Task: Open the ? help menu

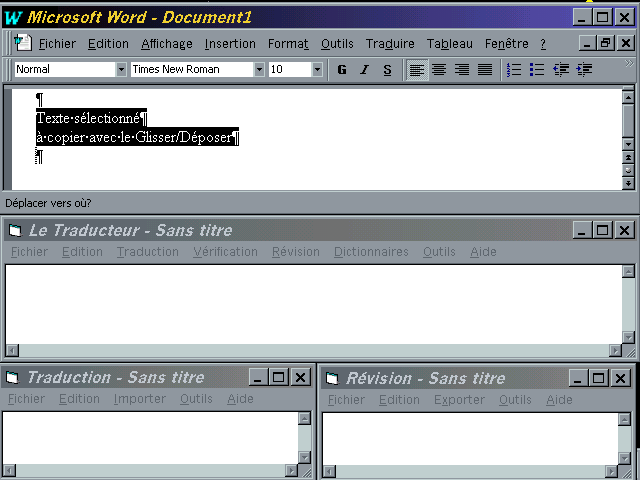Action: 543,43
